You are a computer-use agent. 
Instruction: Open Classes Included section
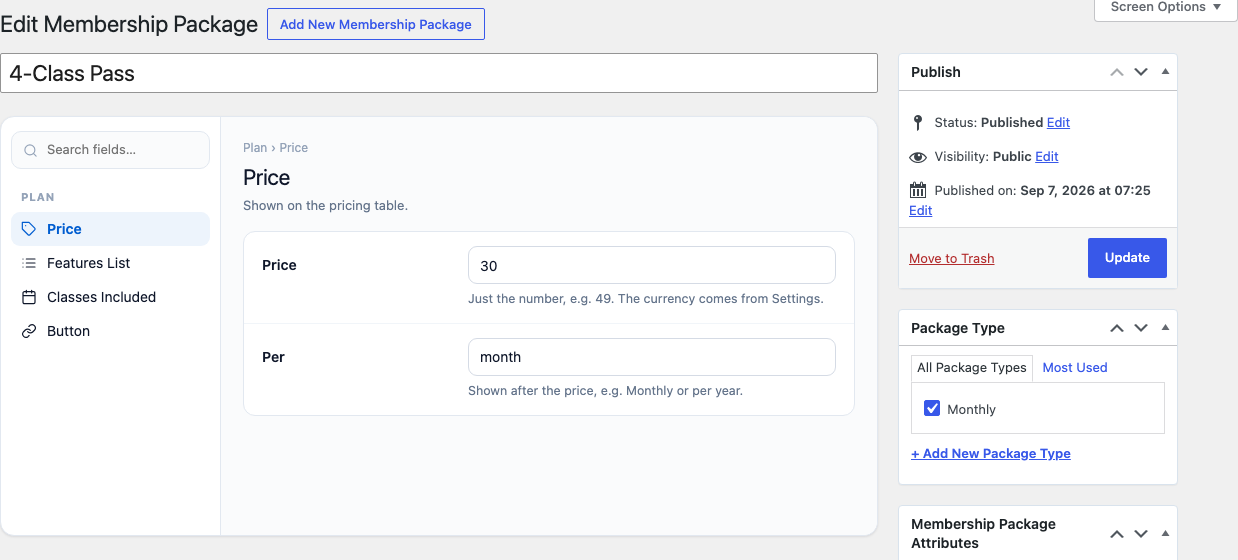(x=110, y=297)
